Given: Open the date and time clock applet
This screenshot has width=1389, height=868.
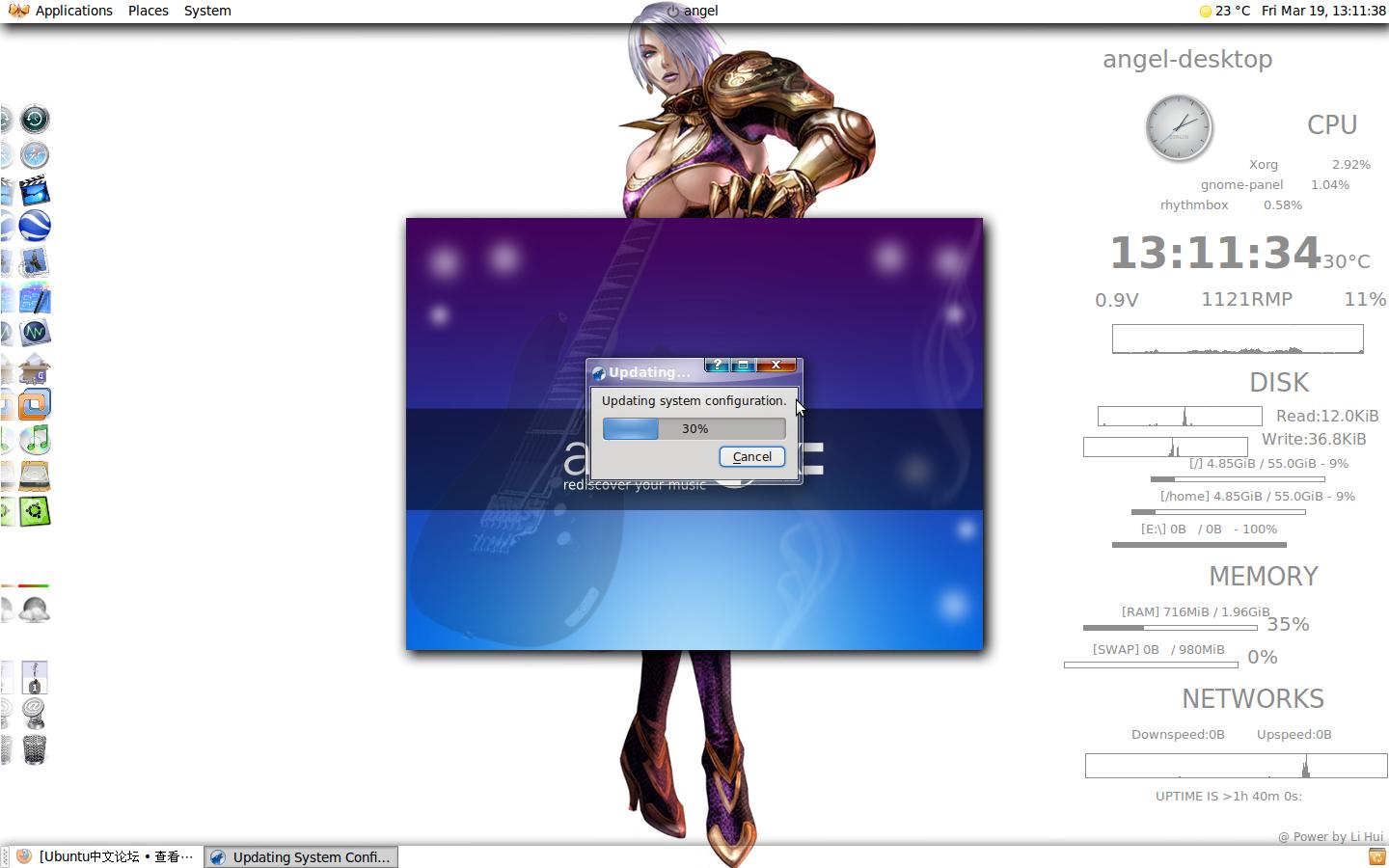Looking at the screenshot, I should coord(1323,11).
